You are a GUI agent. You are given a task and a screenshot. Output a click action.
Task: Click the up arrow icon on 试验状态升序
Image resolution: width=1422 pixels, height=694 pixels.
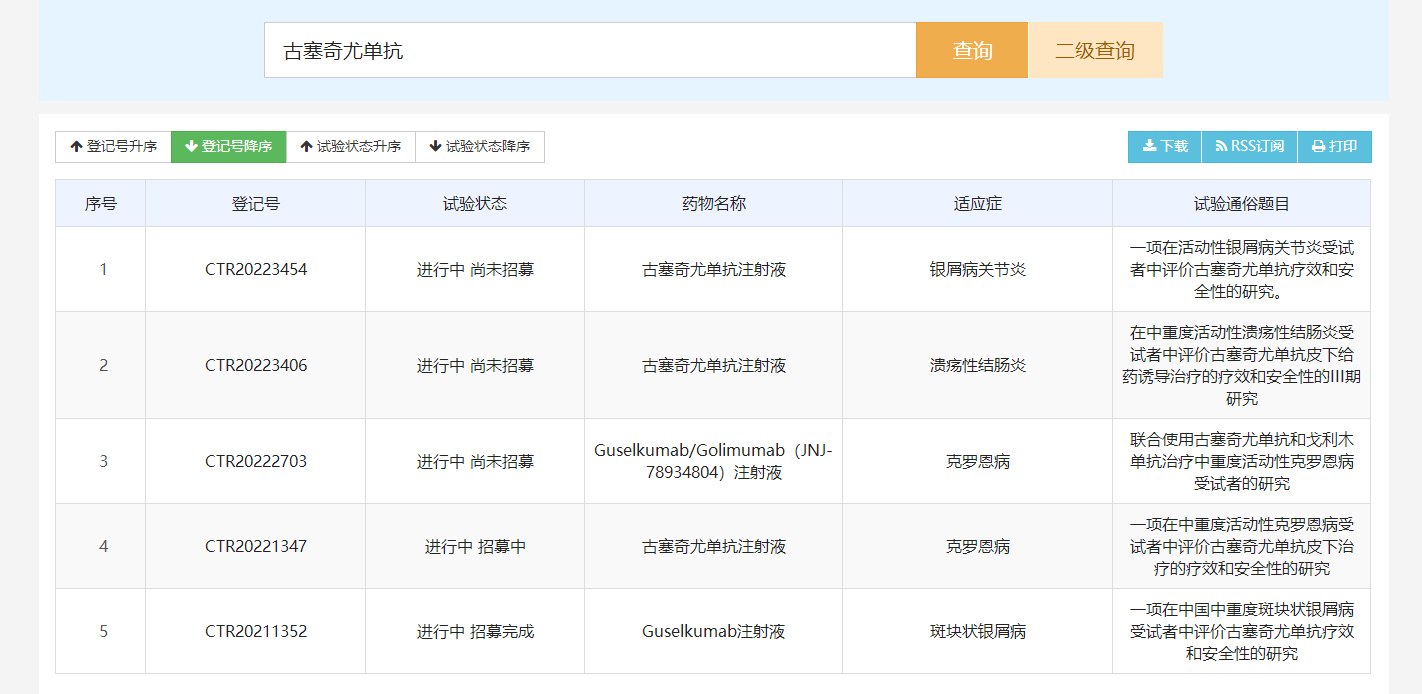[305, 147]
